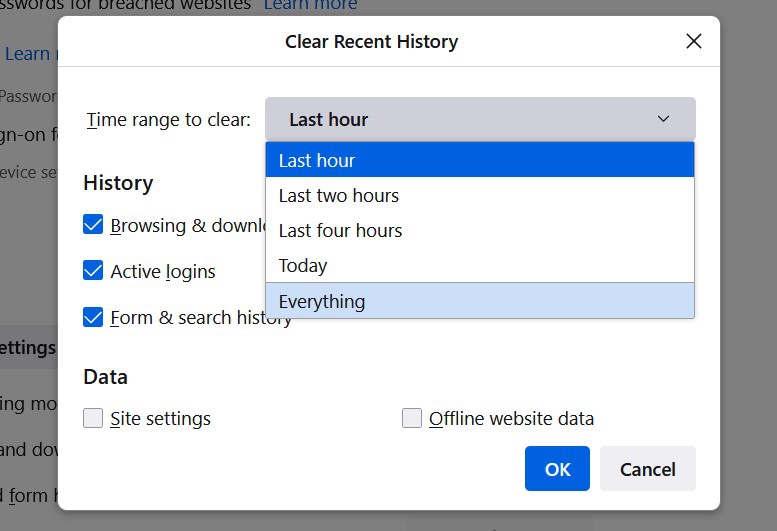Choose 'Last two hours' option
The height and width of the screenshot is (531, 777).
pos(479,195)
